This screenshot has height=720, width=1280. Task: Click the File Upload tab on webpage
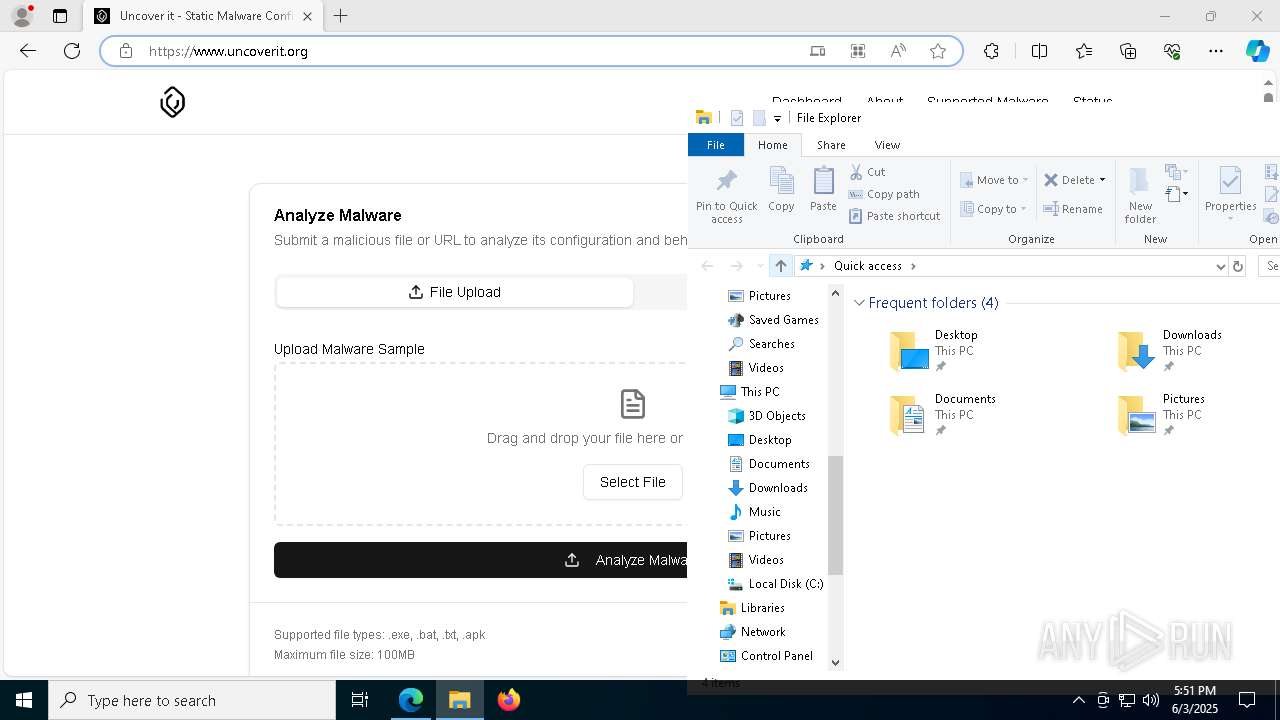[455, 292]
